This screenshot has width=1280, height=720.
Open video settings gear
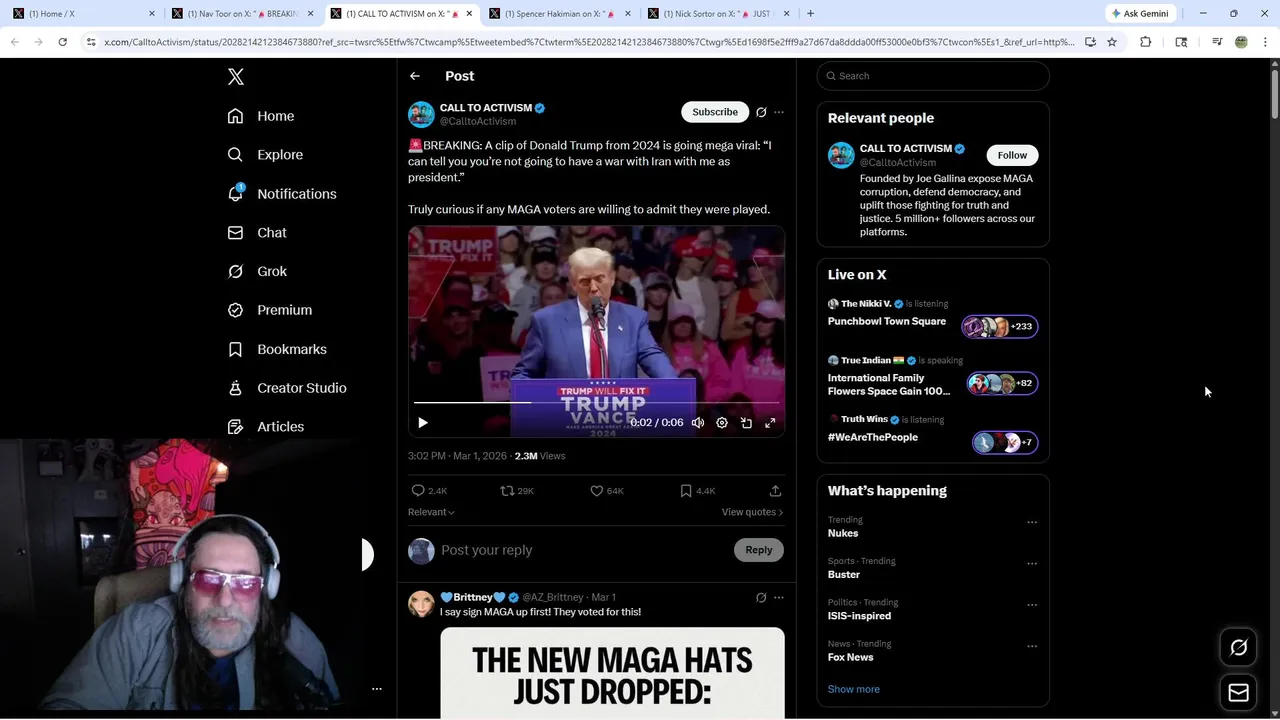pyautogui.click(x=722, y=423)
